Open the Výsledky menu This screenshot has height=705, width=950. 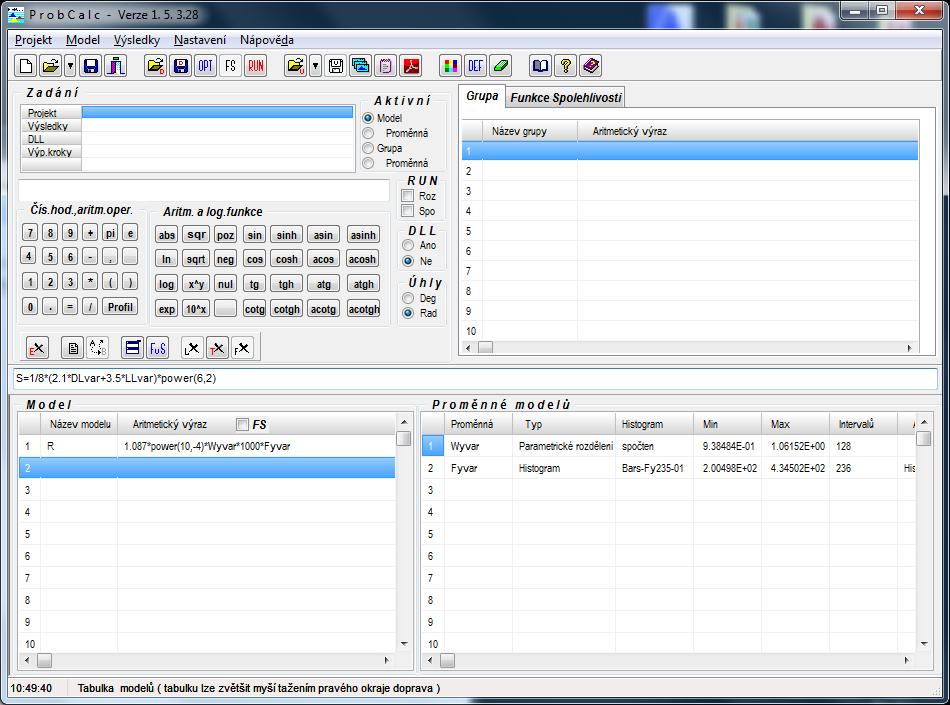137,40
